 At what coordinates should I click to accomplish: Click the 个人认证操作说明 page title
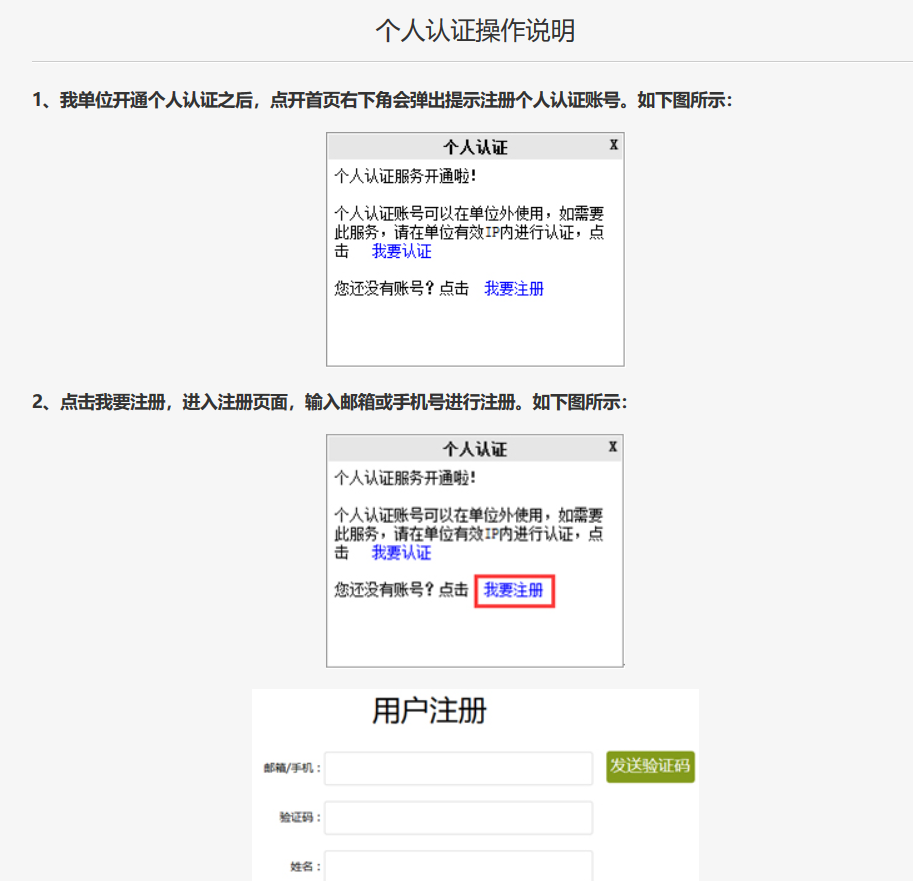pos(475,30)
